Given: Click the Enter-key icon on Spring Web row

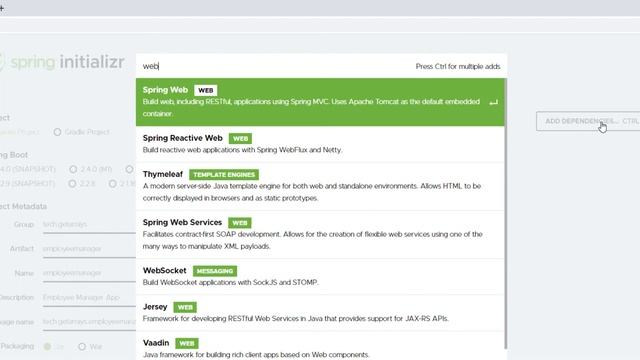Looking at the screenshot, I should tap(493, 102).
